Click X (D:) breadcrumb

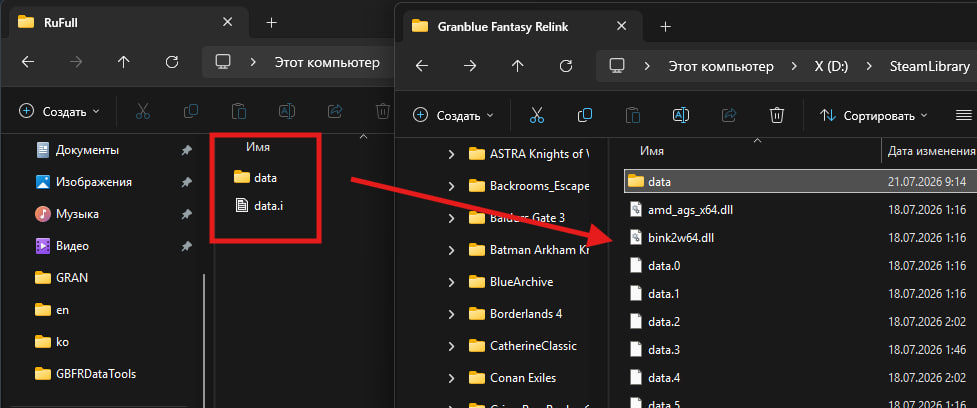tap(831, 66)
